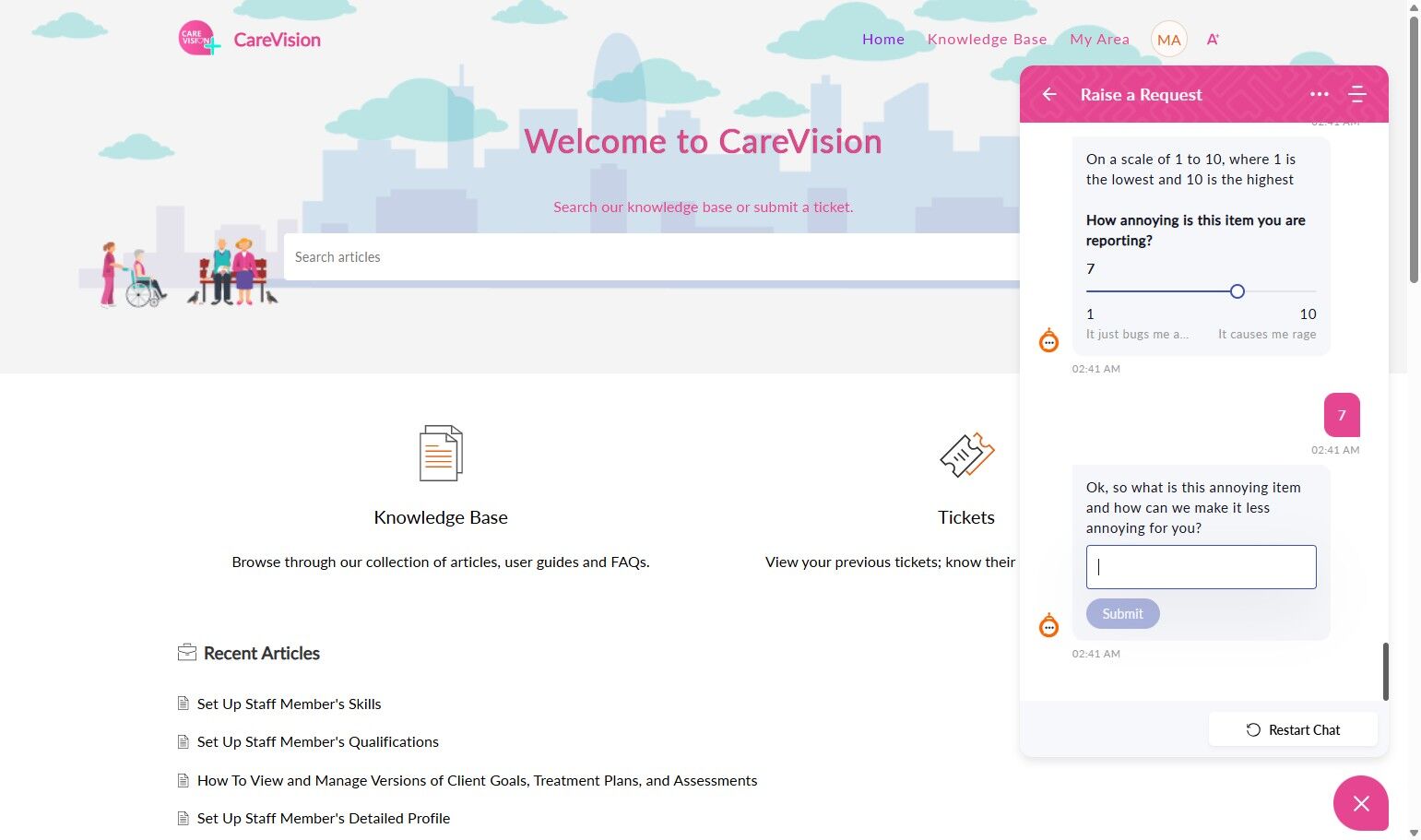Change font size with the A icon
Image resolution: width=1421 pixels, height=840 pixels.
(x=1213, y=40)
